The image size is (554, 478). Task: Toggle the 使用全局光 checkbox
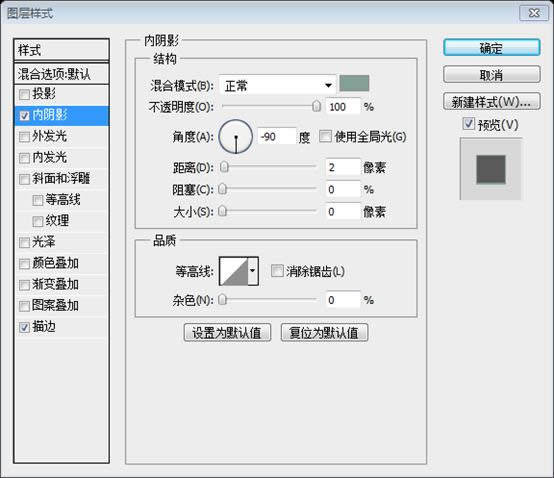pos(325,136)
